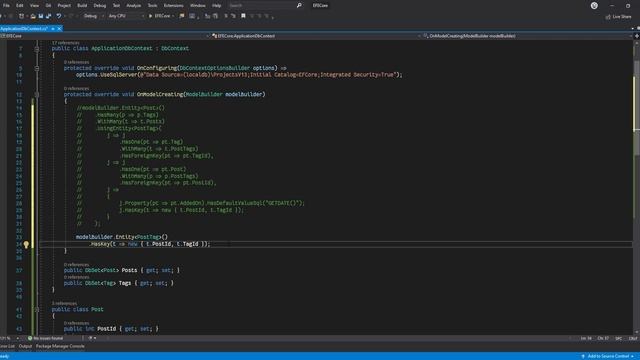Viewport: 640px width, 360px height.
Task: Open the EFCore project navigation dropdown
Action: (106, 36)
